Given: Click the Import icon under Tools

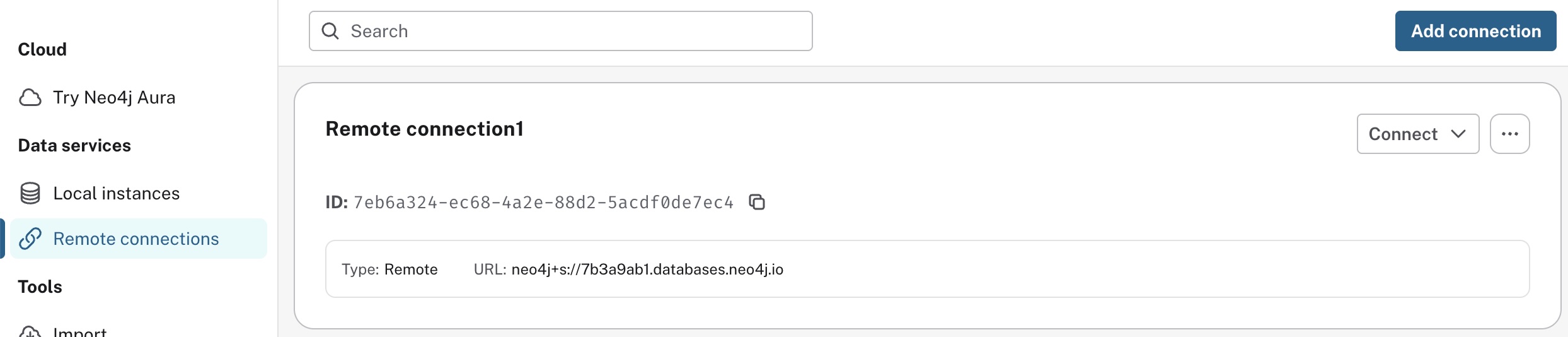Looking at the screenshot, I should point(30,332).
